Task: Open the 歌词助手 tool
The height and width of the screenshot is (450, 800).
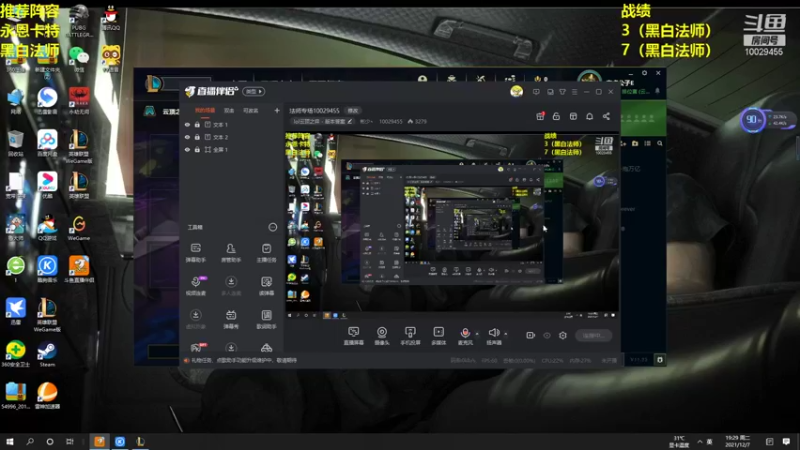Action: [266, 319]
